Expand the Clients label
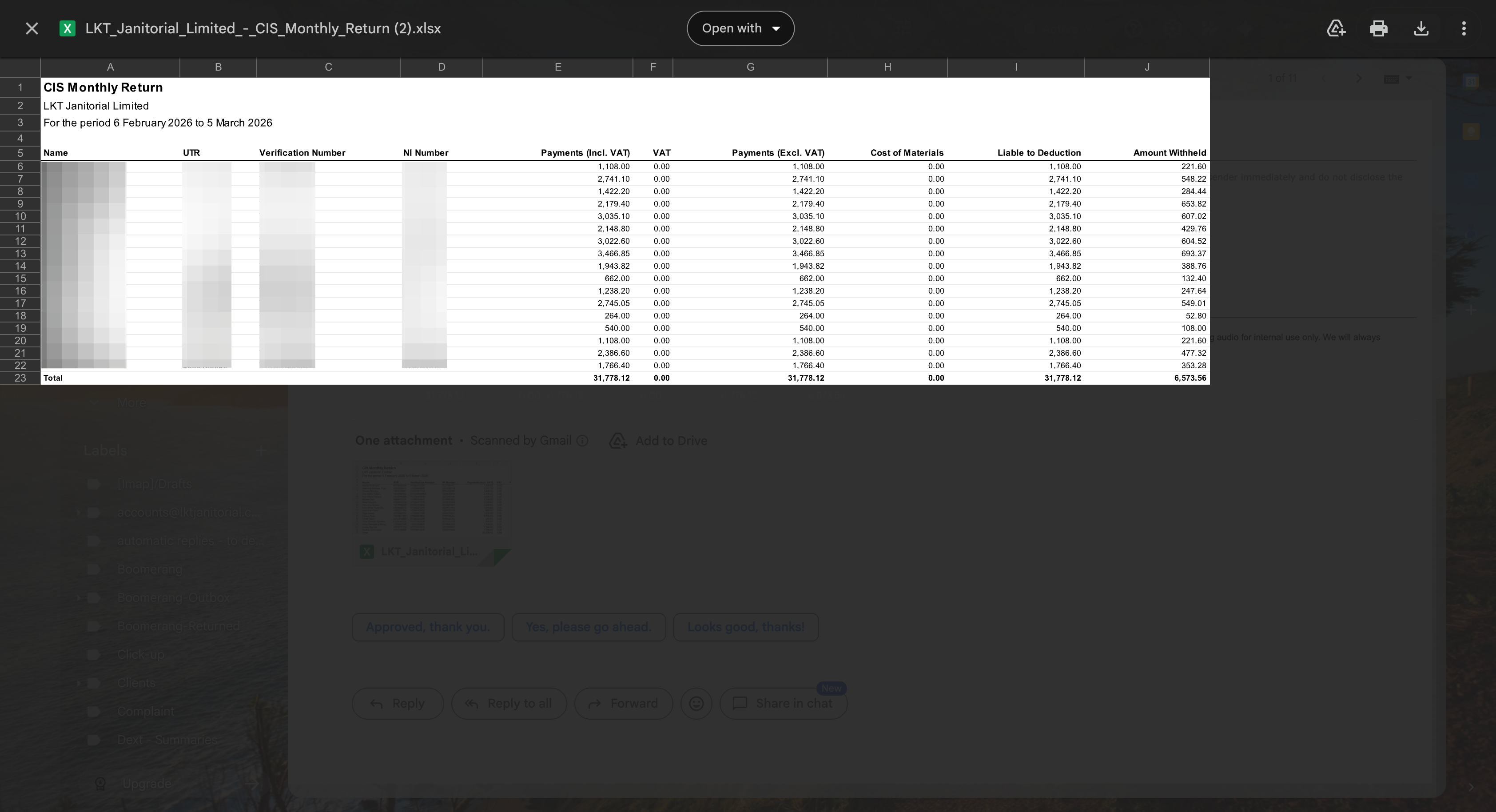The image size is (1496, 812). click(x=79, y=683)
